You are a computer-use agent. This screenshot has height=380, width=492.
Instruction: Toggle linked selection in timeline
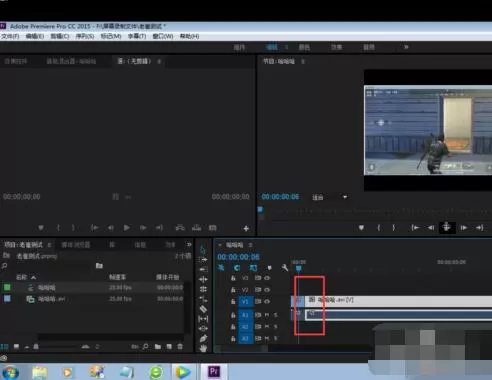[253, 268]
